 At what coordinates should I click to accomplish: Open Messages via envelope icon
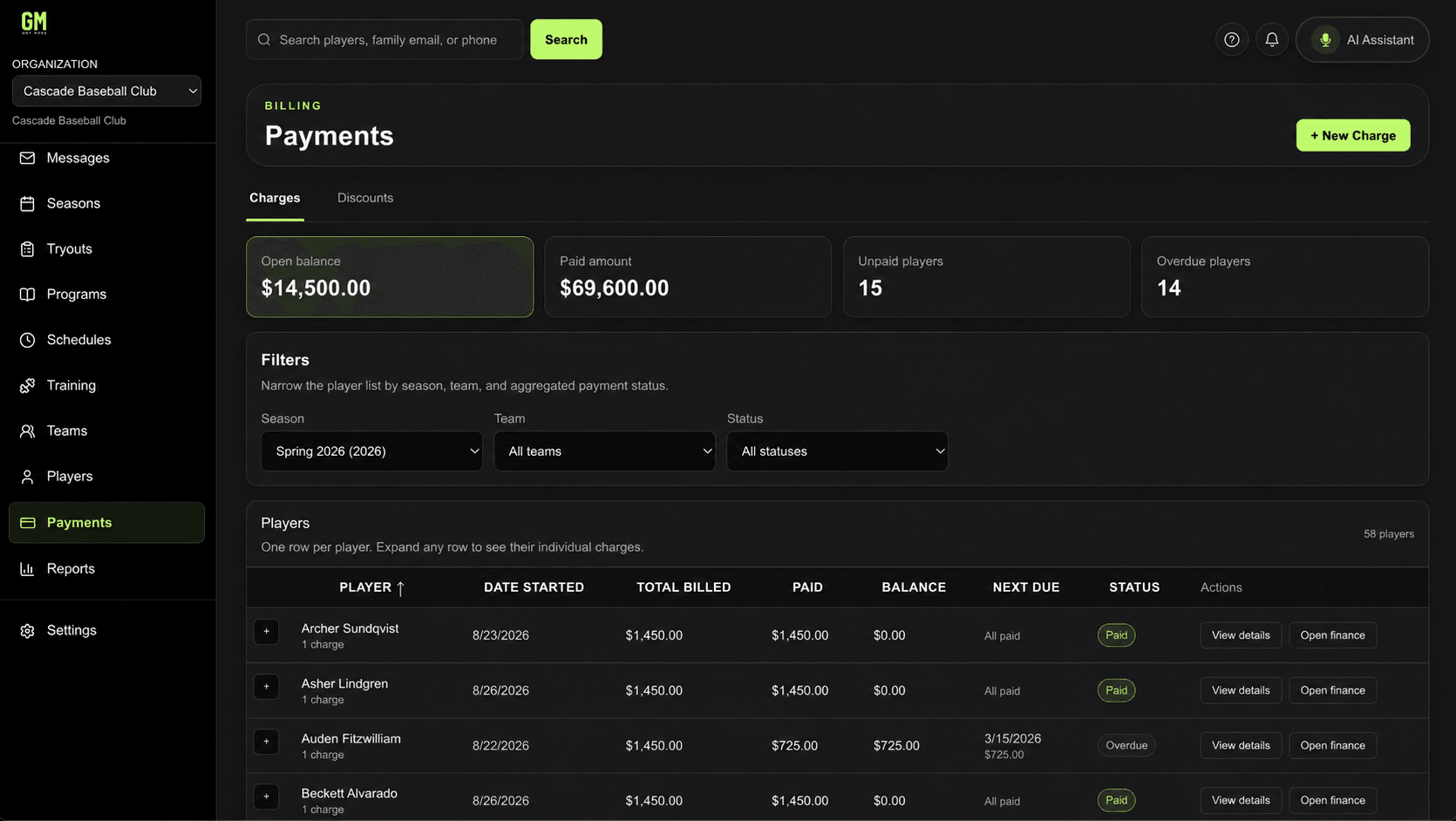tap(28, 158)
